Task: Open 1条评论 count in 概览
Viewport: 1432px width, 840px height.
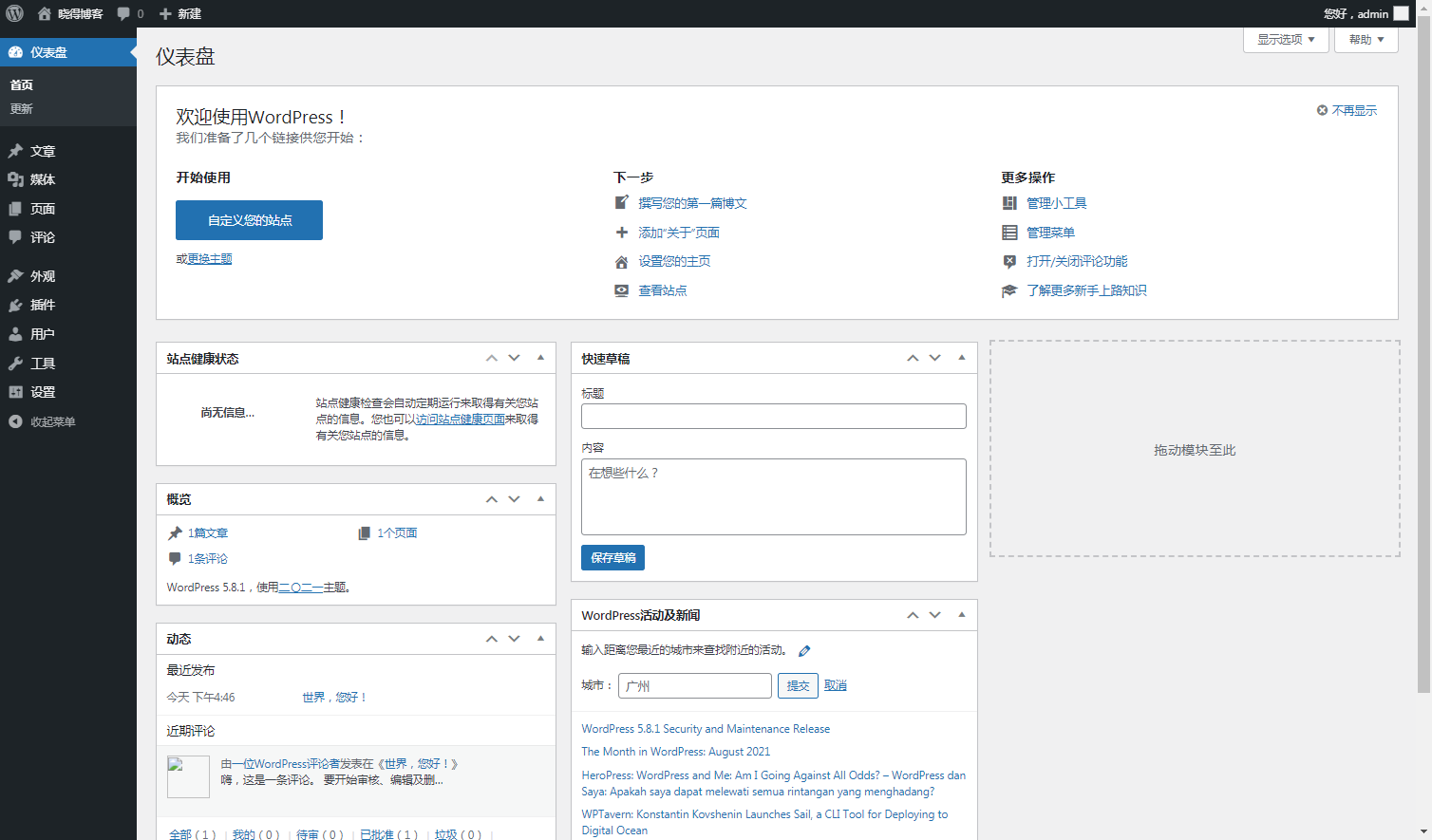Action: tap(207, 559)
